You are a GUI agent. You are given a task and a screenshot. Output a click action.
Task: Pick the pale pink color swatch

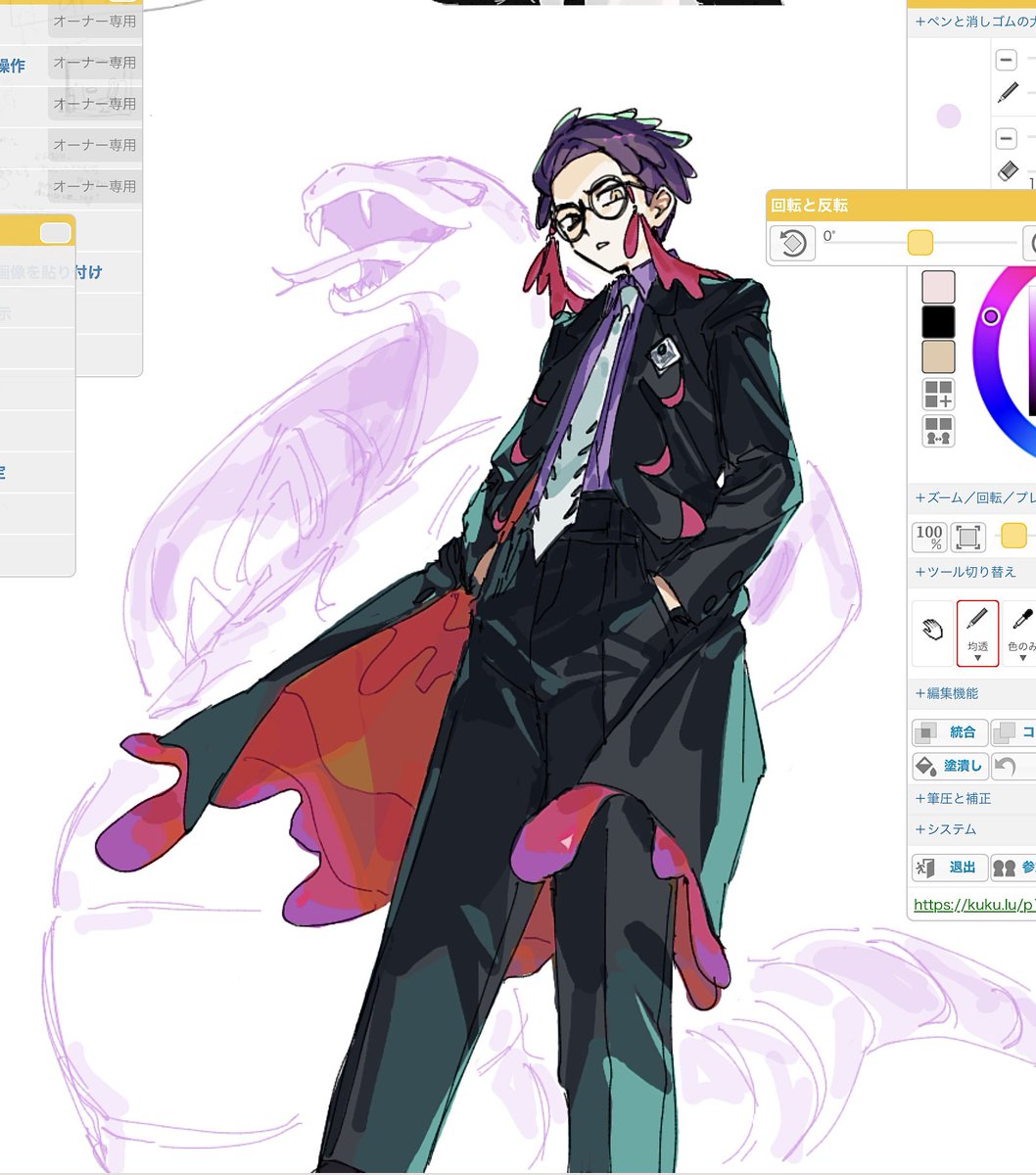tap(938, 286)
